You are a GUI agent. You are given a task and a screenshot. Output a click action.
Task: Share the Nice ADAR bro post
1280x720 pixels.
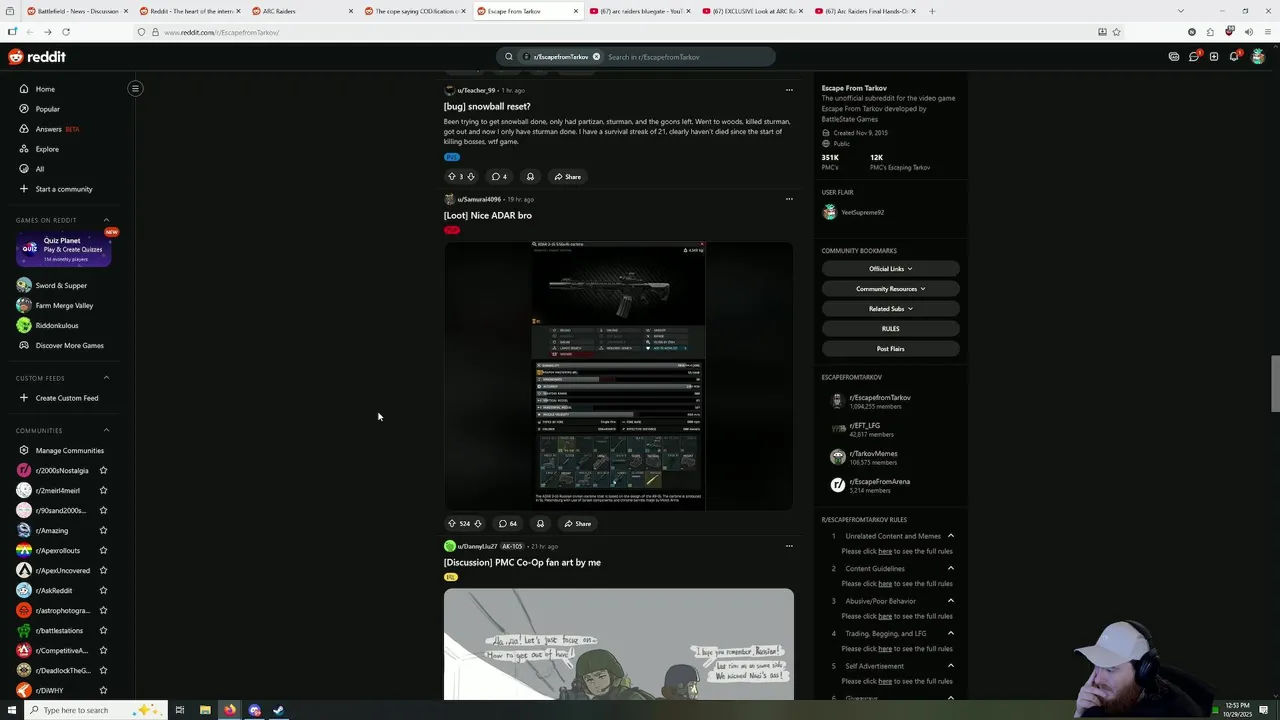[577, 523]
